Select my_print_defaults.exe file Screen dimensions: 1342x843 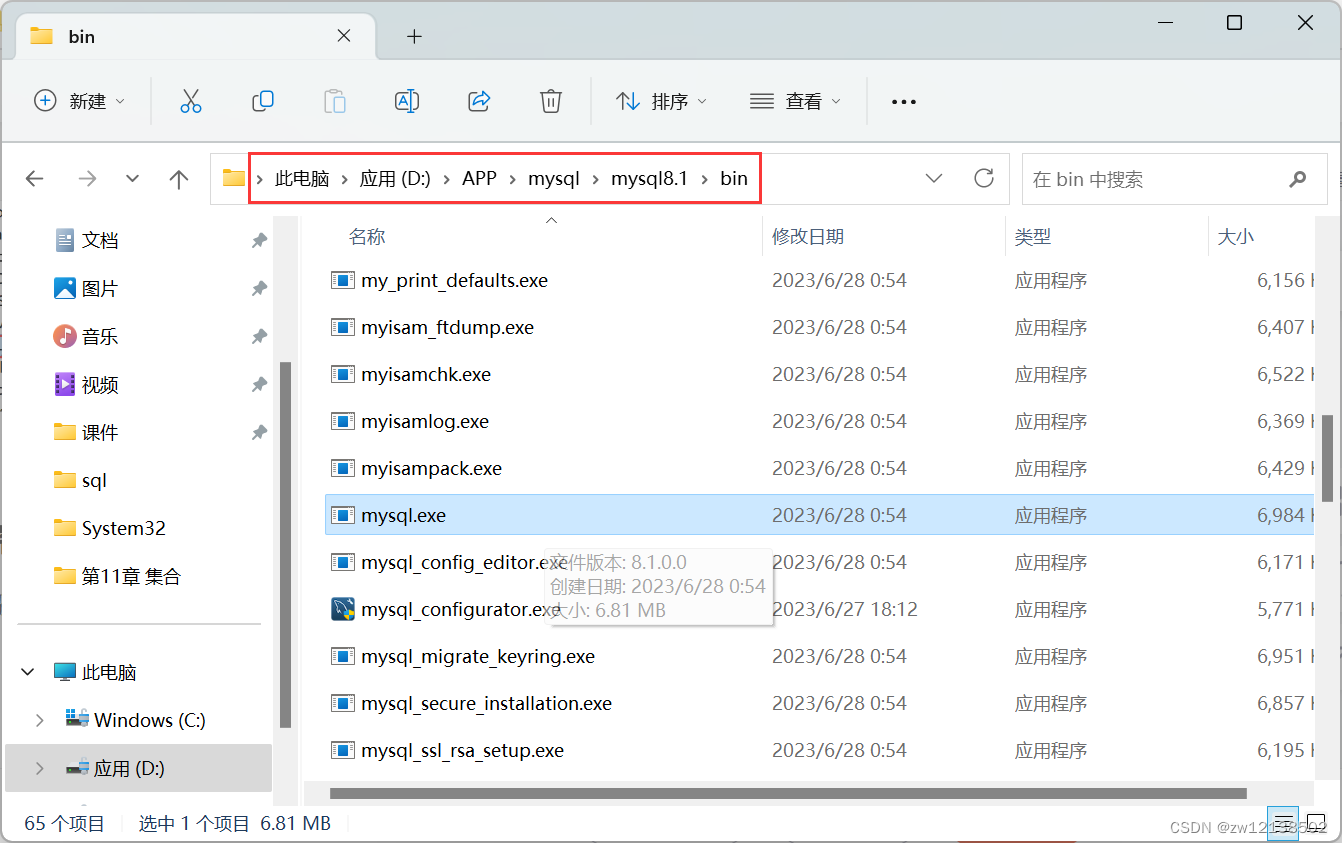[x=454, y=280]
